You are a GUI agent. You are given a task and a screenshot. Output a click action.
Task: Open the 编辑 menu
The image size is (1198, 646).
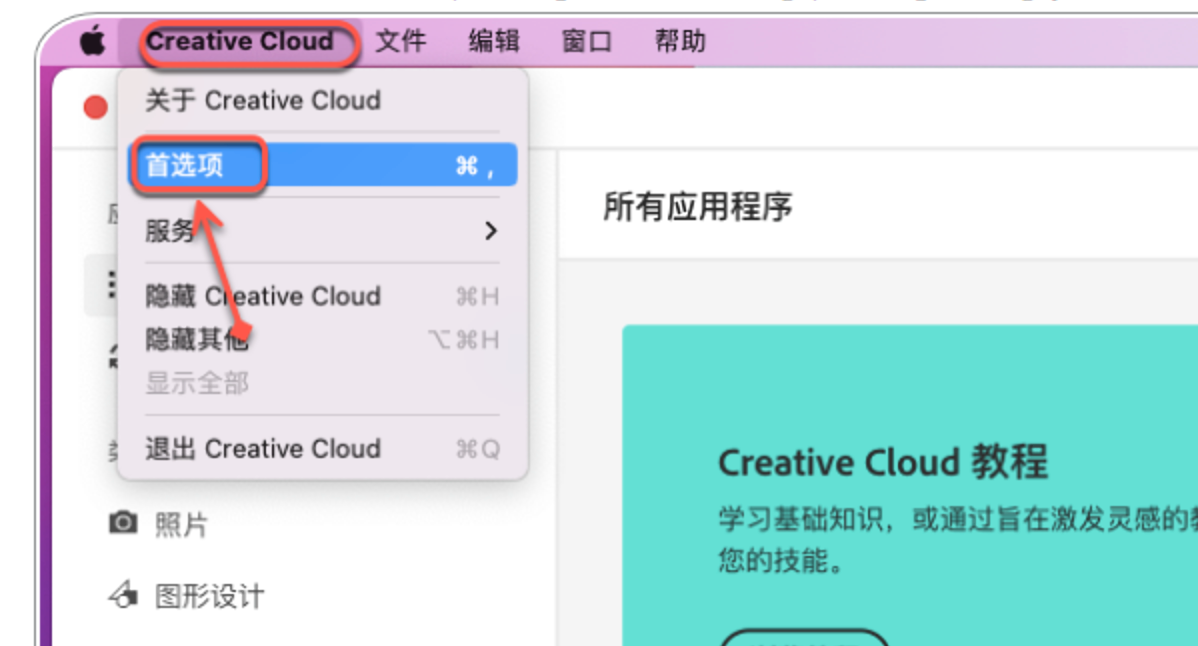(494, 40)
